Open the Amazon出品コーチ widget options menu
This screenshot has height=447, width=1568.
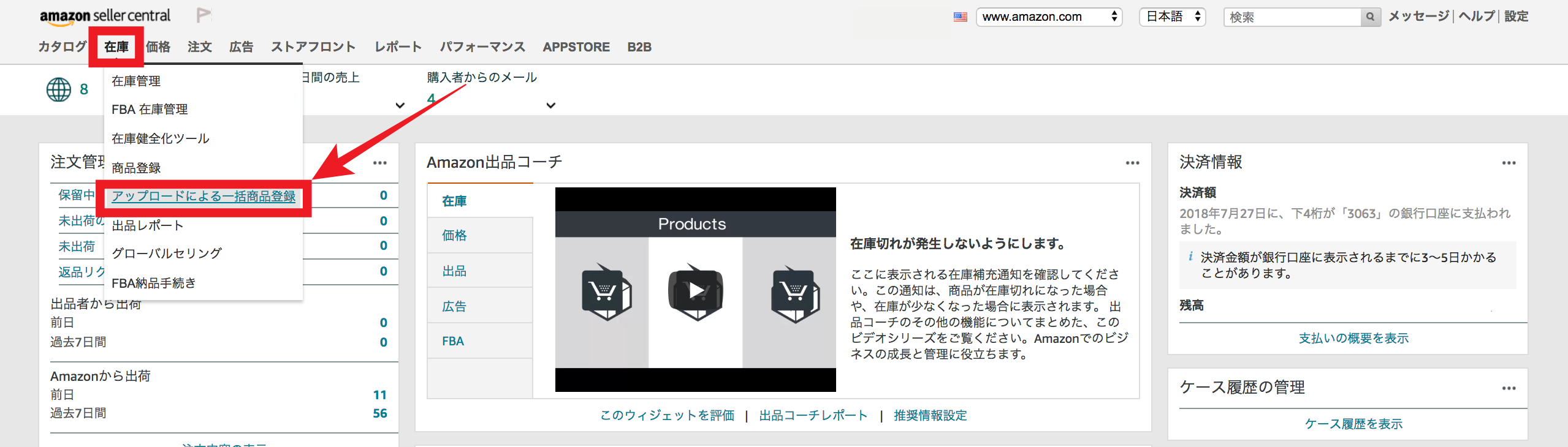point(1133,163)
